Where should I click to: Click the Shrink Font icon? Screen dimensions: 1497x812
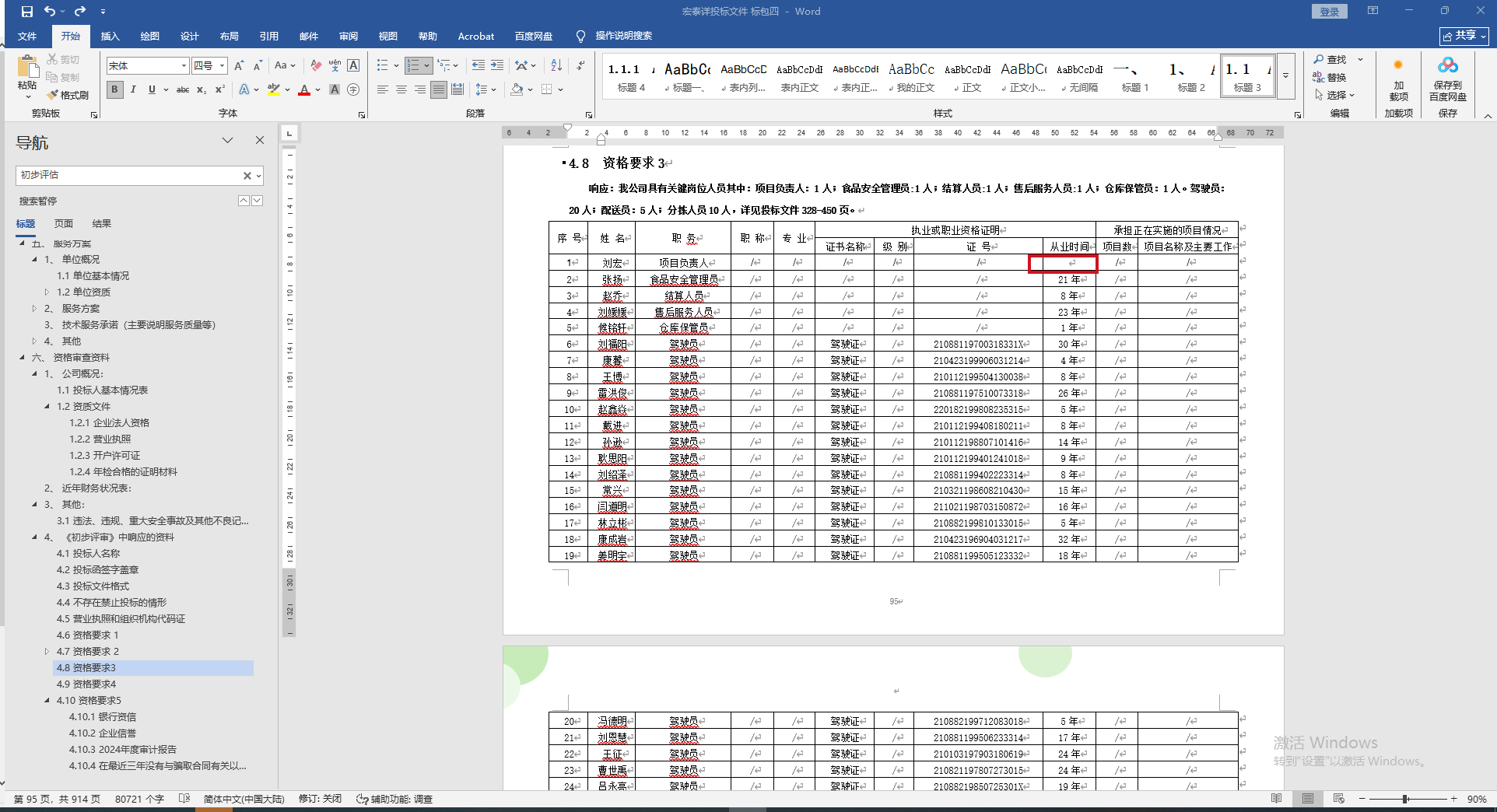(x=258, y=66)
